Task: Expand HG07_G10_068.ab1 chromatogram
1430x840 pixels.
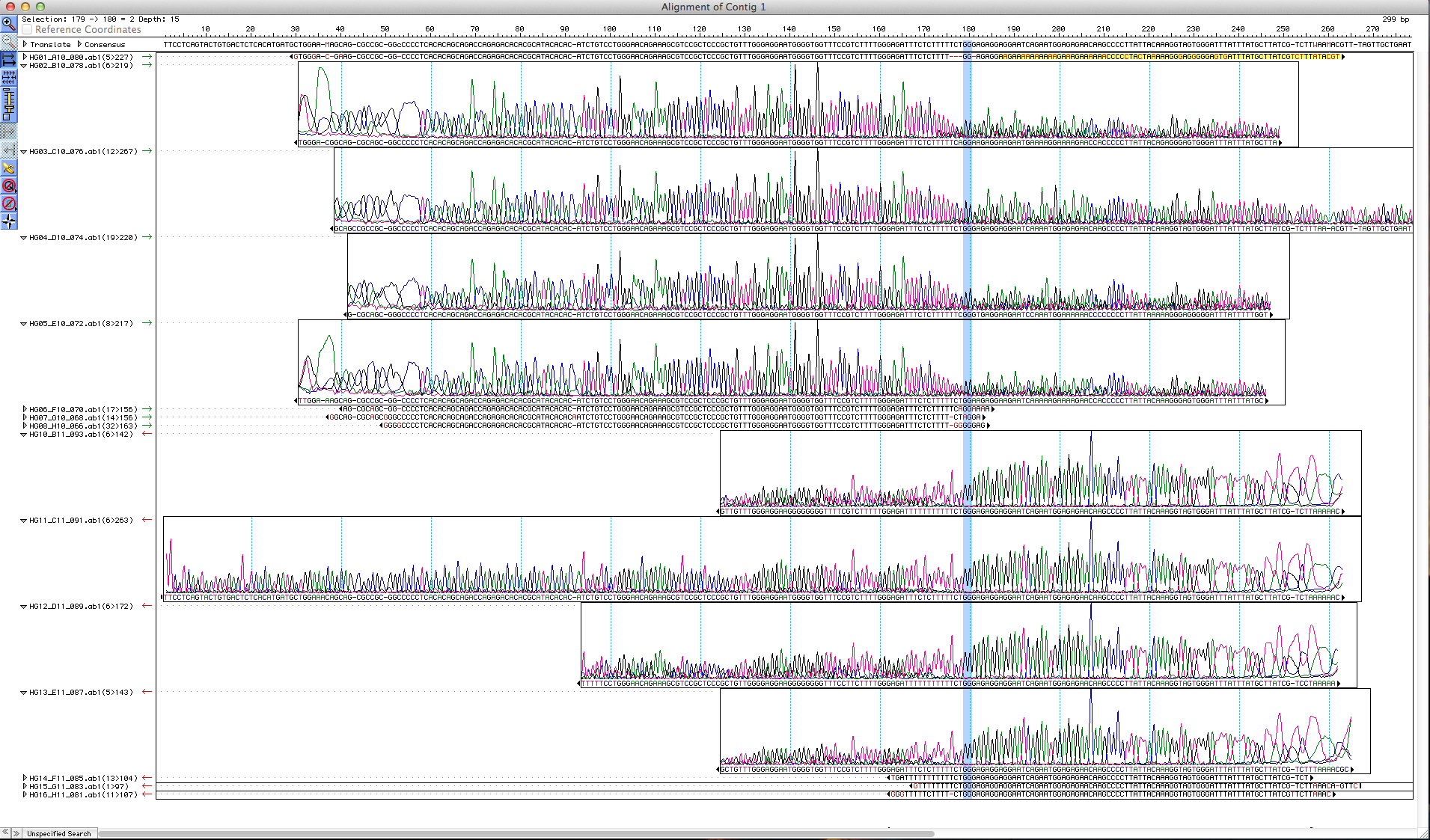Action: (25, 417)
